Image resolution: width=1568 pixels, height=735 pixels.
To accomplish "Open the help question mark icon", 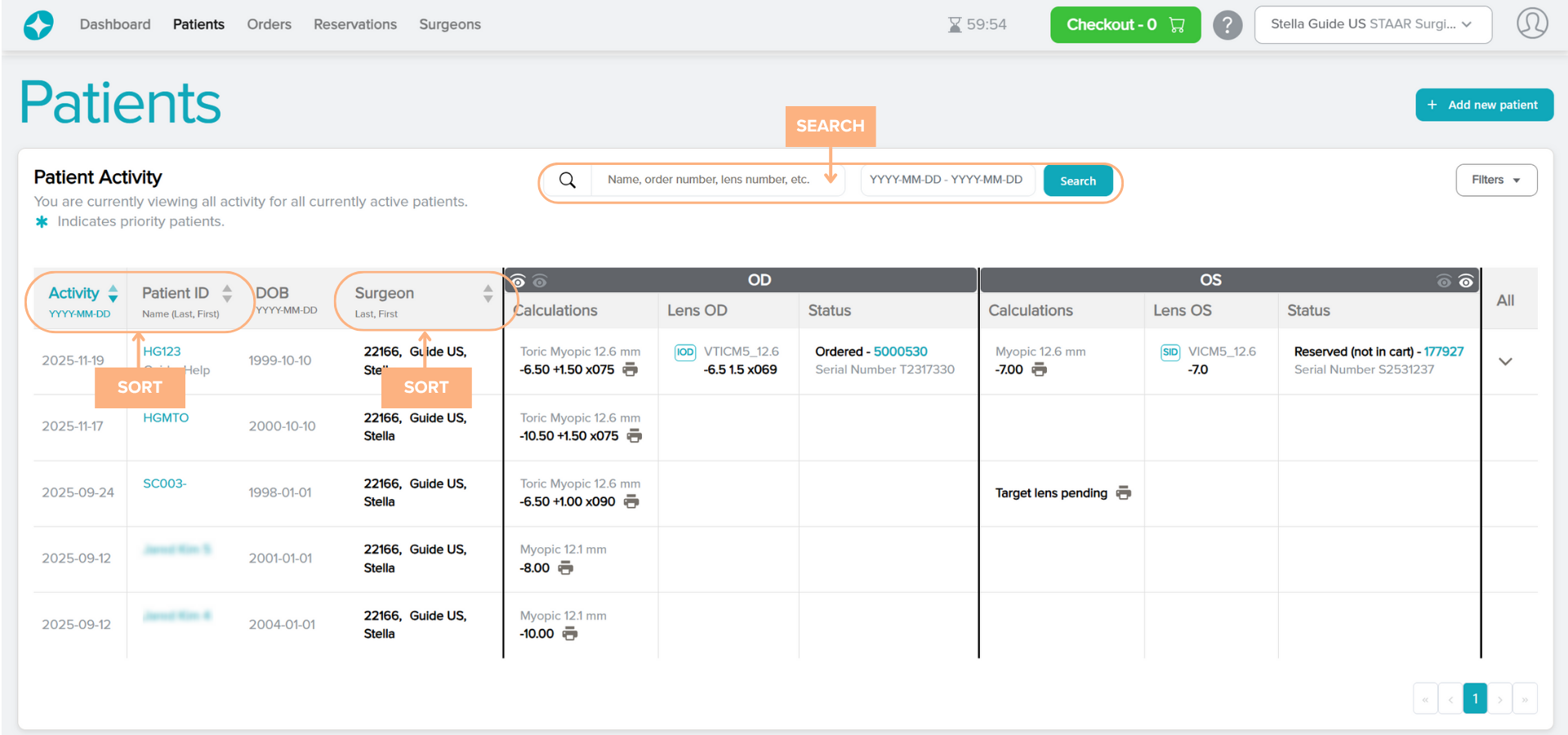I will point(1227,25).
